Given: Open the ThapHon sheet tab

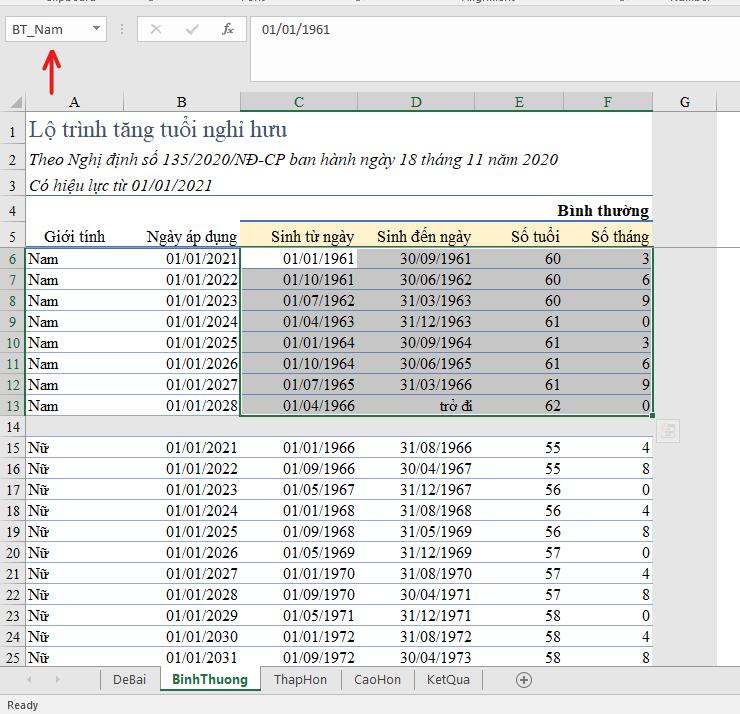Looking at the screenshot, I should tap(300, 679).
